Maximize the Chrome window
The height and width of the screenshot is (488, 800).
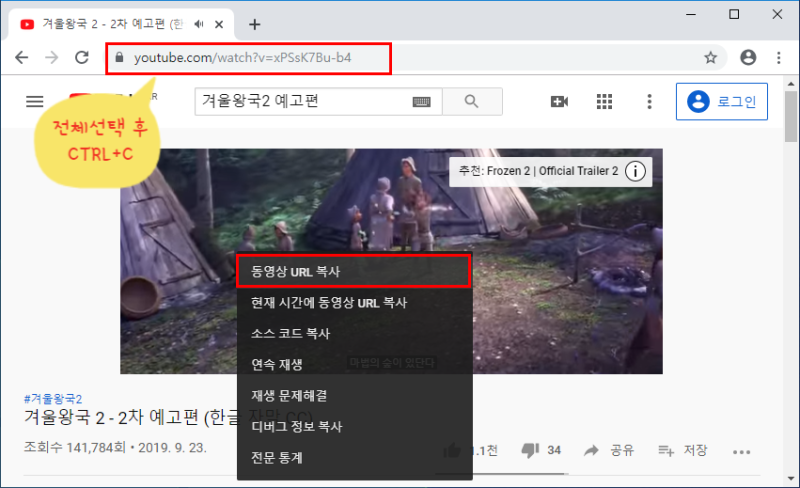tap(734, 14)
